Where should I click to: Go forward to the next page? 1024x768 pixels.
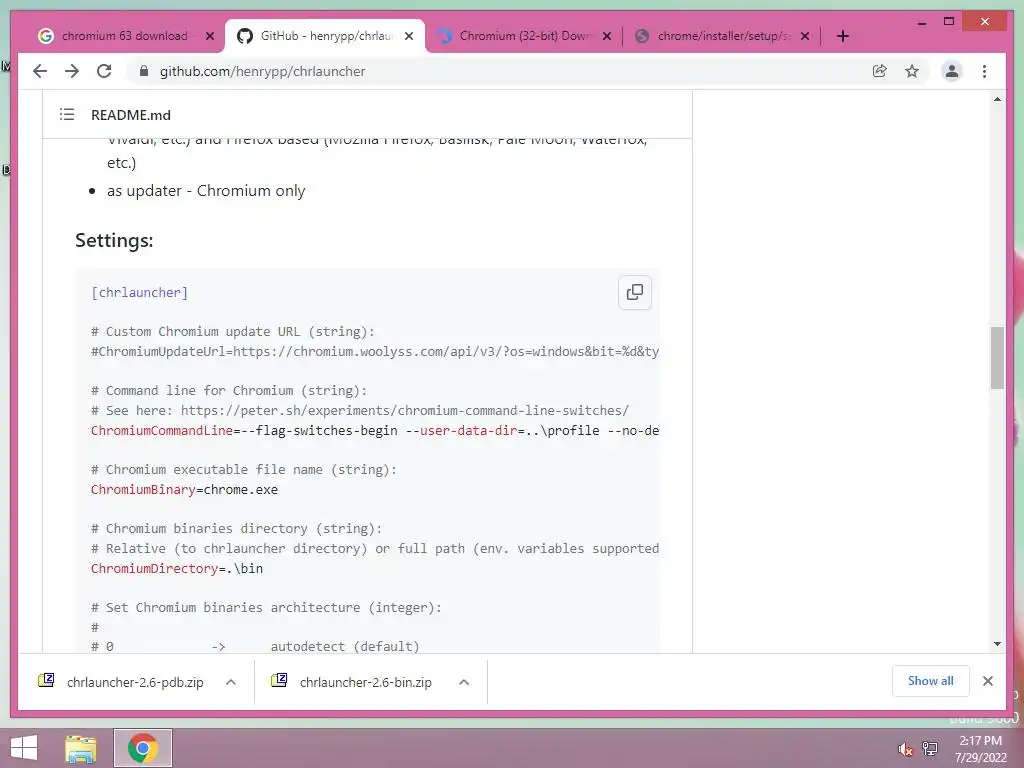[x=72, y=71]
